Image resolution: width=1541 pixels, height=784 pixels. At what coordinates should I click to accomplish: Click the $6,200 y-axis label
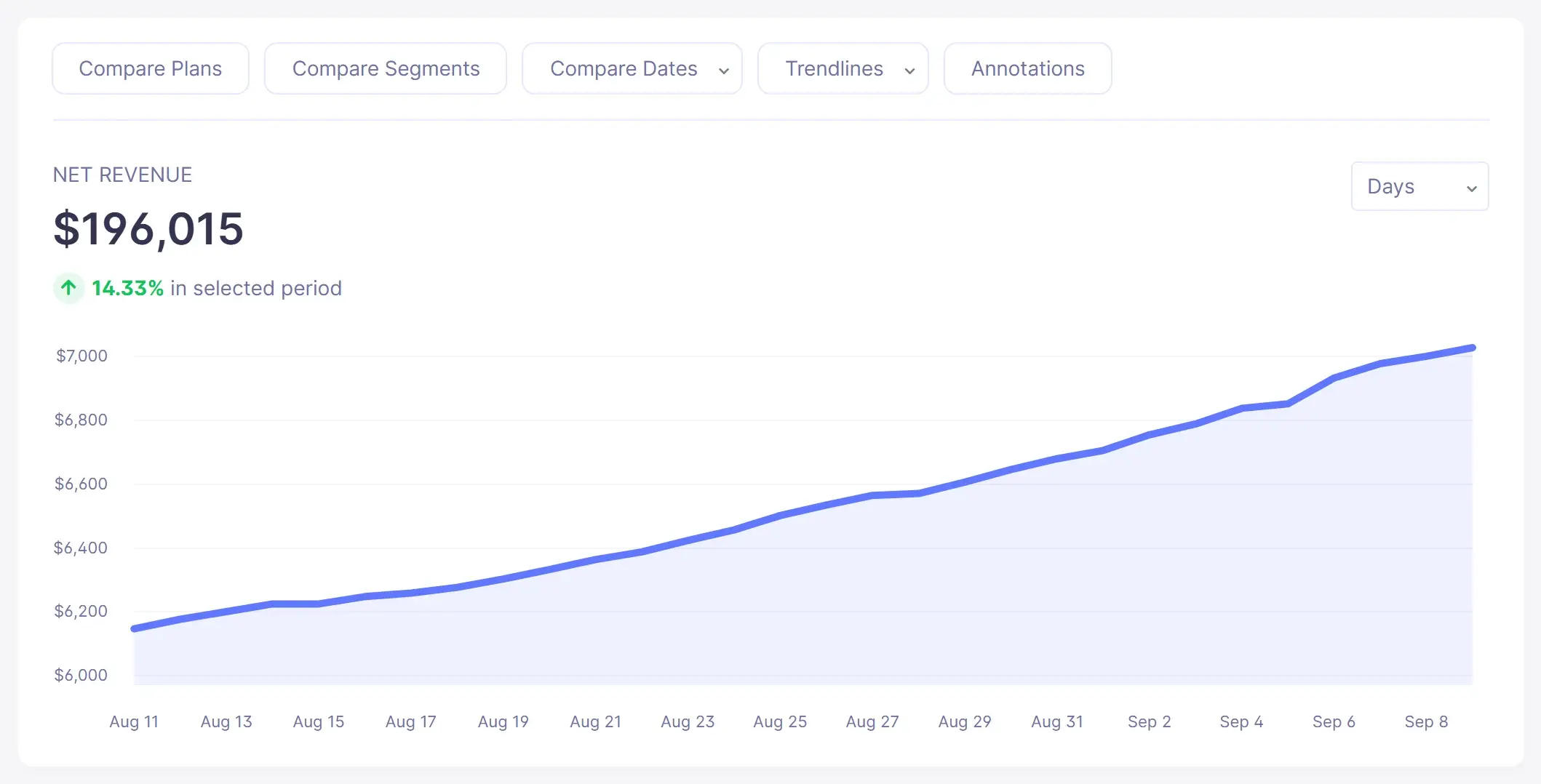pos(81,611)
